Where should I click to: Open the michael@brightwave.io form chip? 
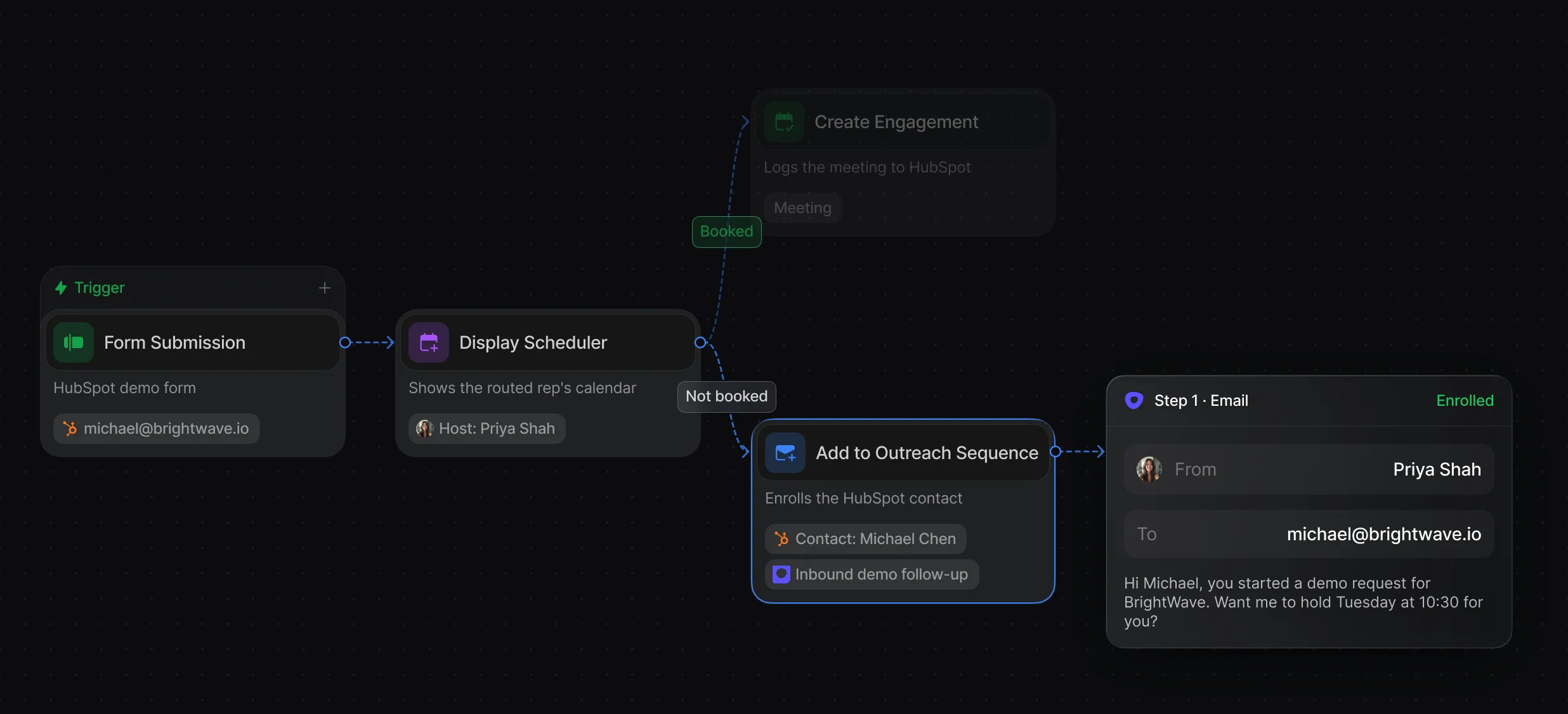coord(157,429)
